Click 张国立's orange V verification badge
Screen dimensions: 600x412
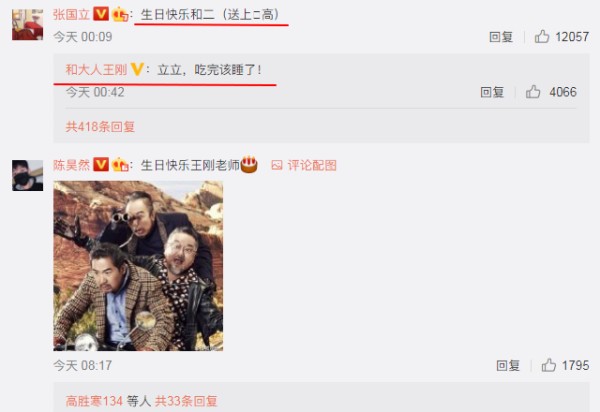click(101, 15)
